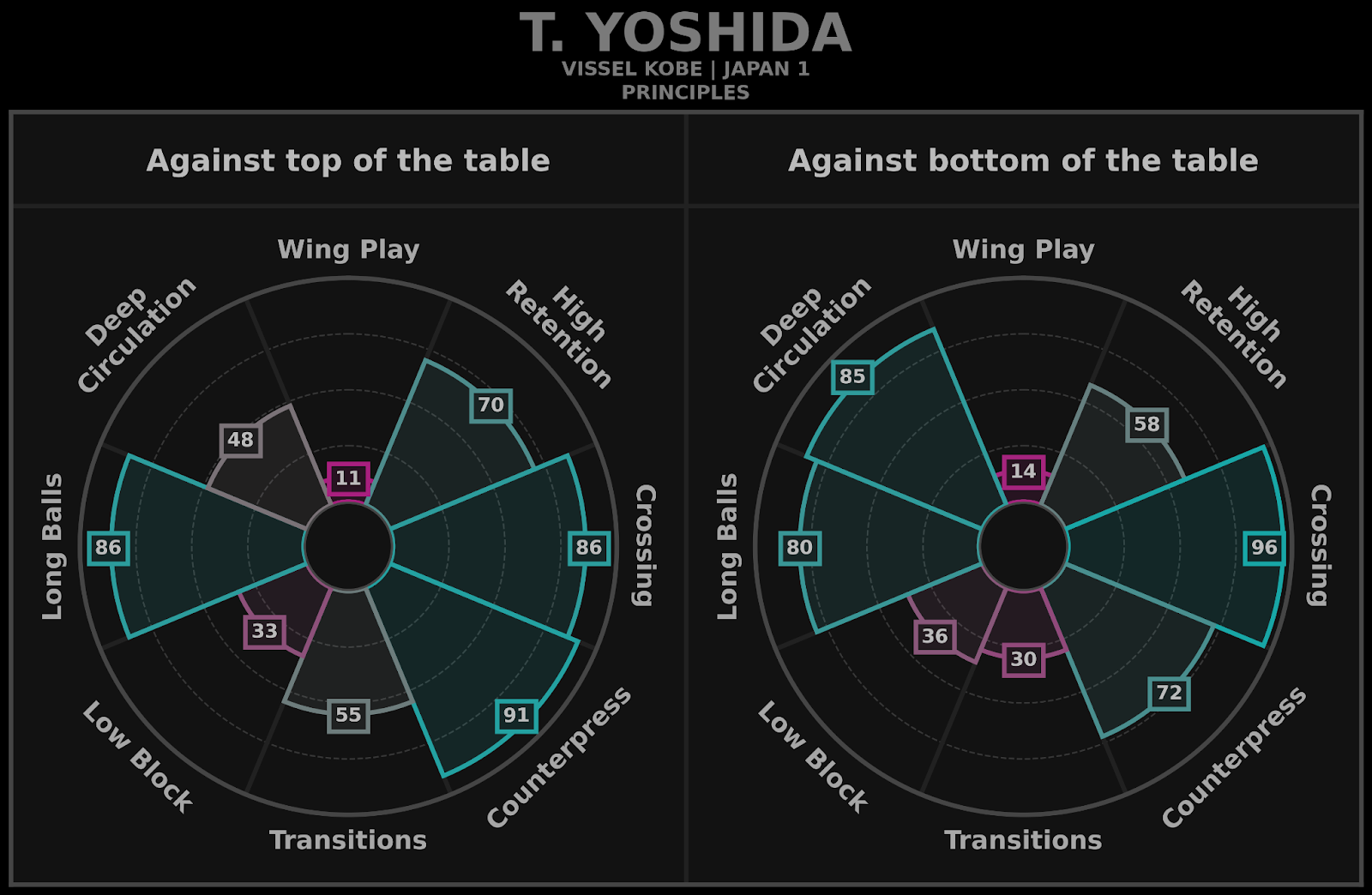The image size is (1372, 895).
Task: Click the 80 Long Balls value box
Action: [799, 548]
